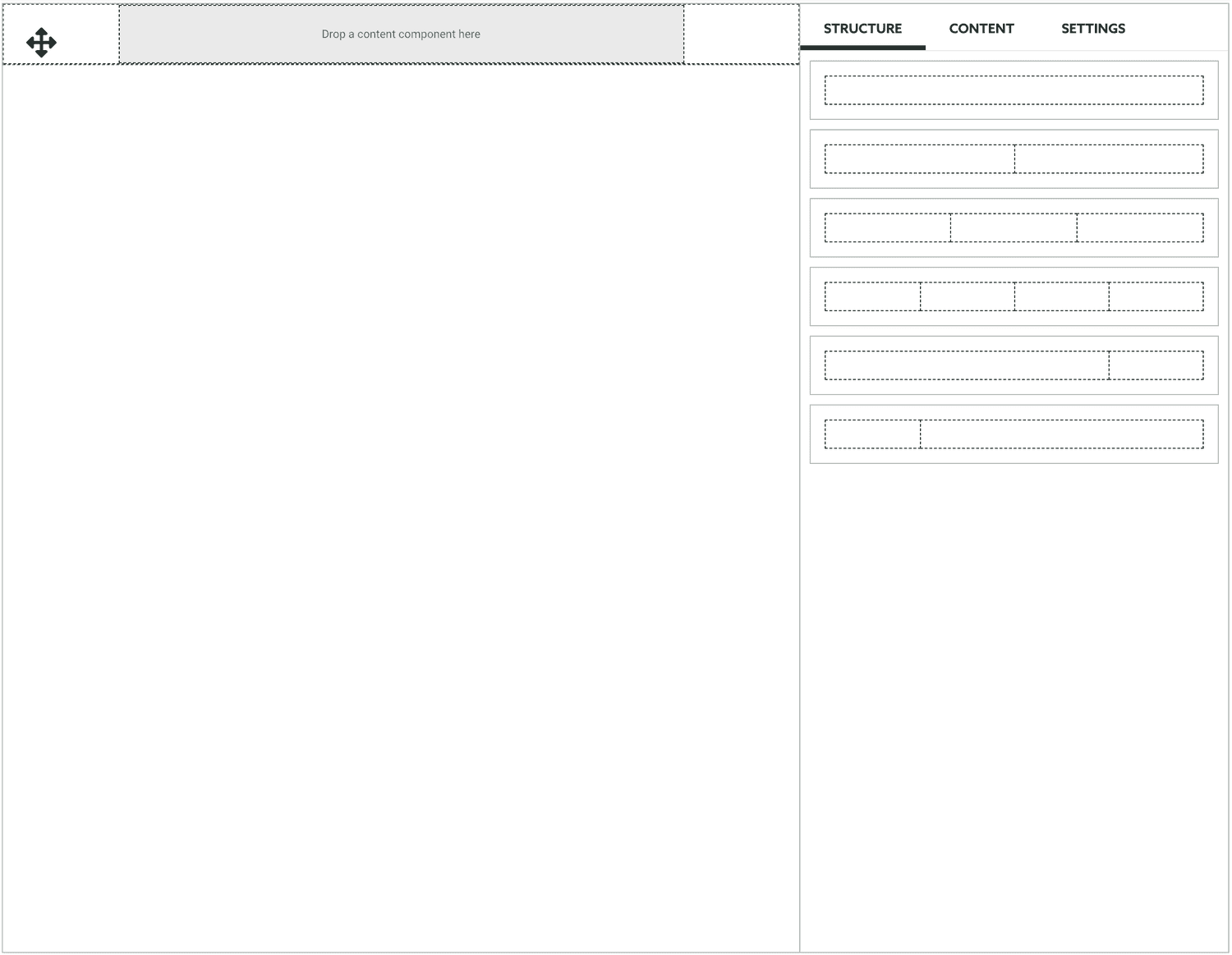Switch to the STRUCTURE tab
Screen dimensions: 1232x955
862,29
